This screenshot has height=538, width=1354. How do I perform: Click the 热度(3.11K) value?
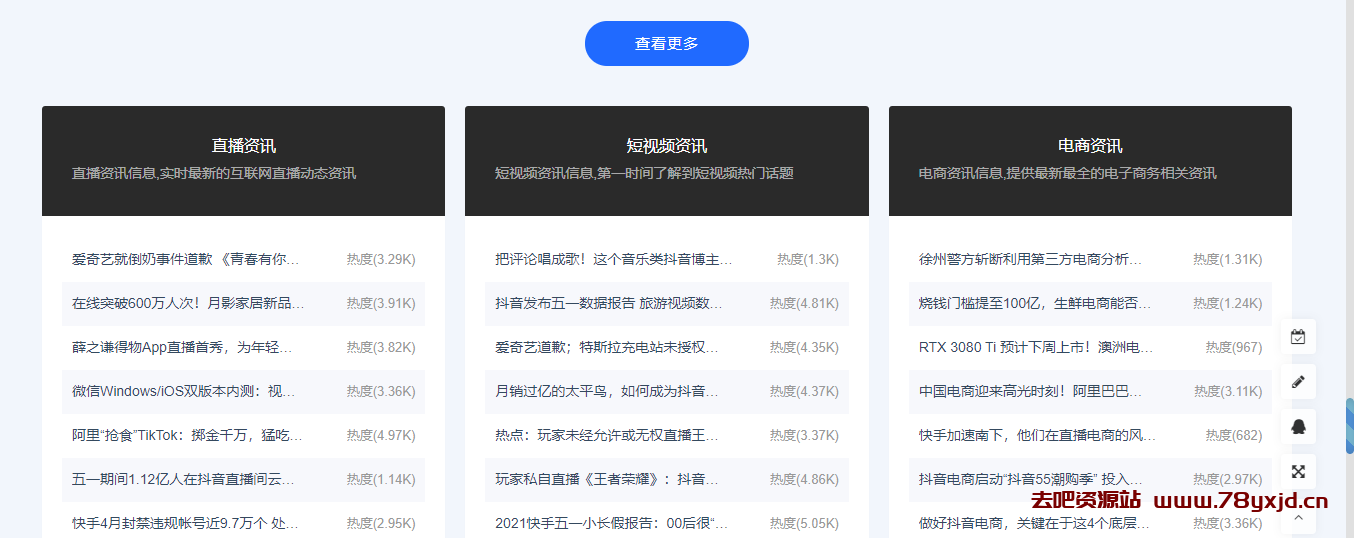point(1227,391)
